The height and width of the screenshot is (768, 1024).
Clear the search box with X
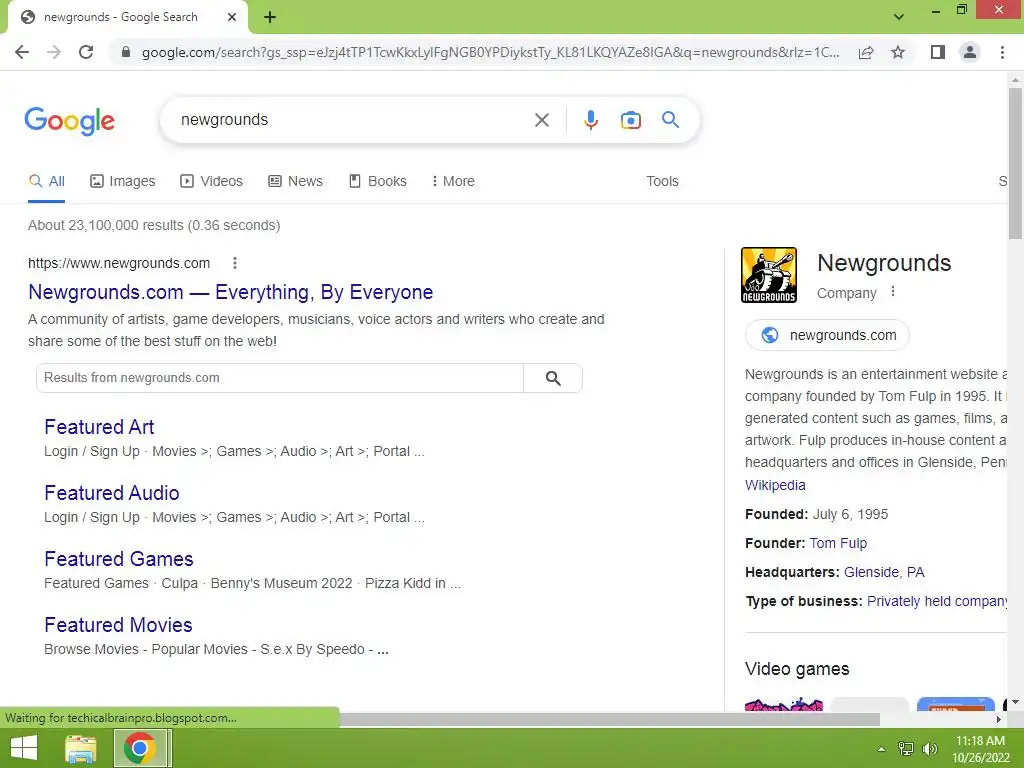541,120
